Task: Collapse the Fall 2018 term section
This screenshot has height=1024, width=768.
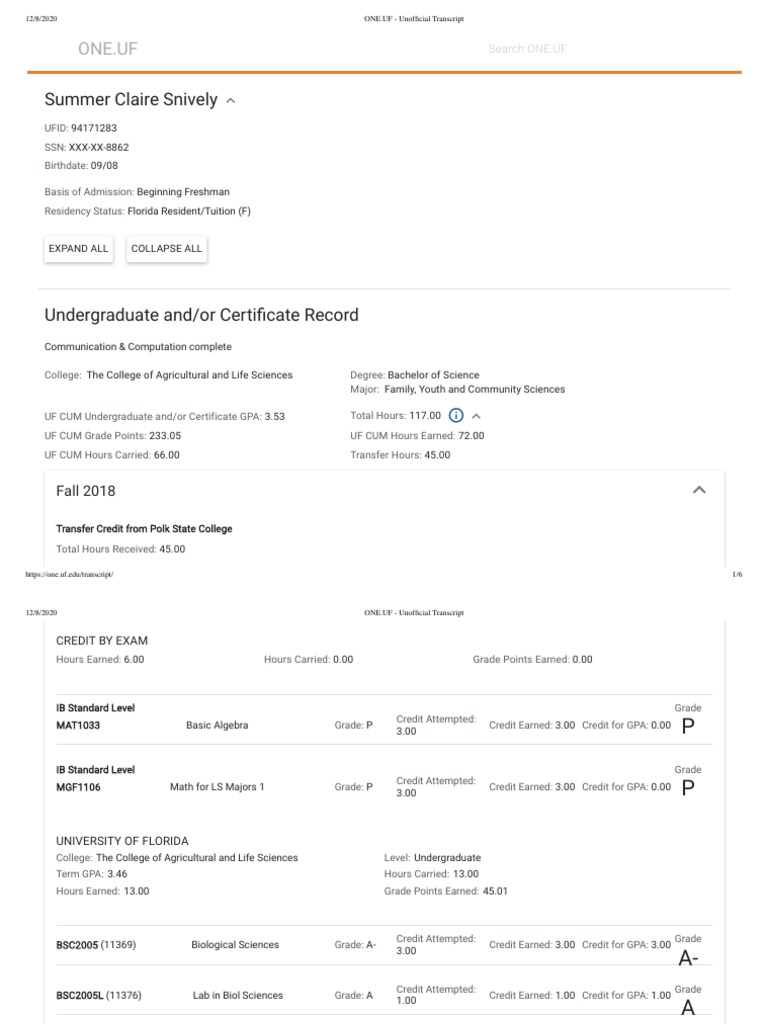Action: (x=699, y=490)
